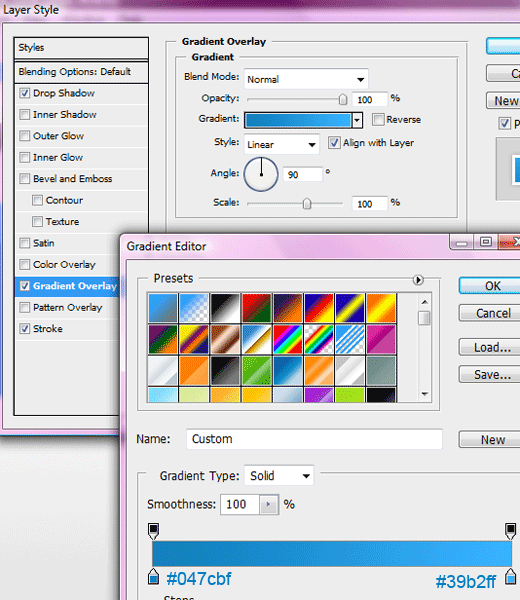Screen dimensions: 520x600
Task: Enable the Inner Shadow checkbox
Action: coord(25,114)
